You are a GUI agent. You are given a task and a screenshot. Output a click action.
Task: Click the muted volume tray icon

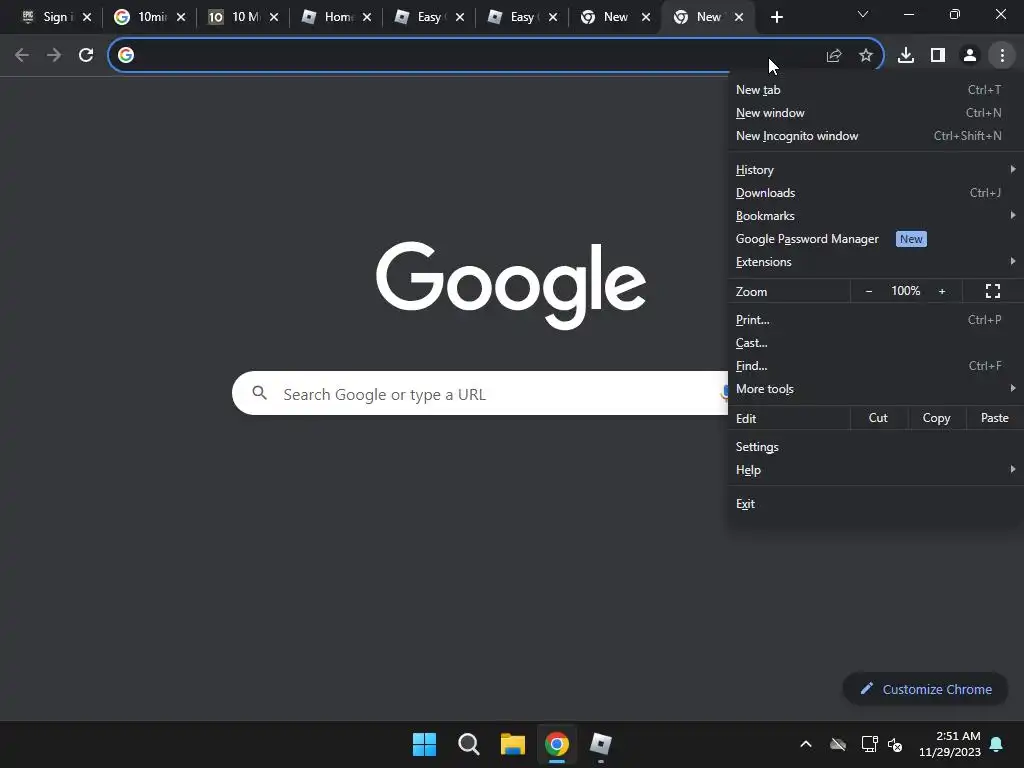pos(895,744)
